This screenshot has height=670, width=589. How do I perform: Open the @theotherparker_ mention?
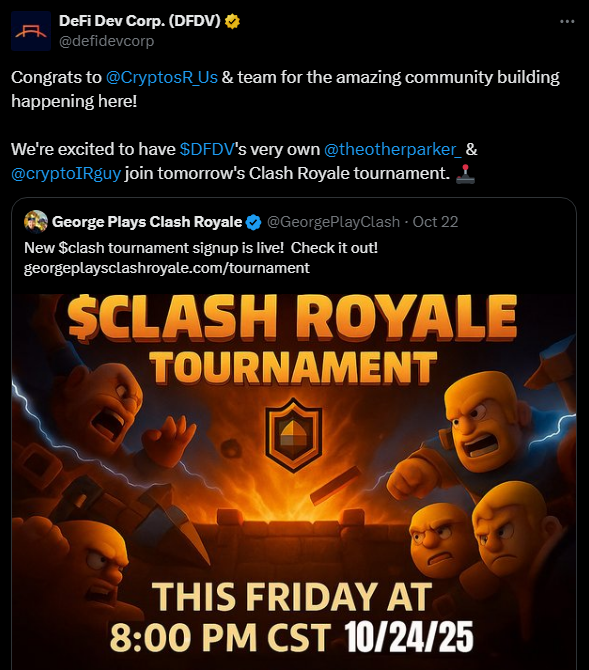click(x=393, y=149)
